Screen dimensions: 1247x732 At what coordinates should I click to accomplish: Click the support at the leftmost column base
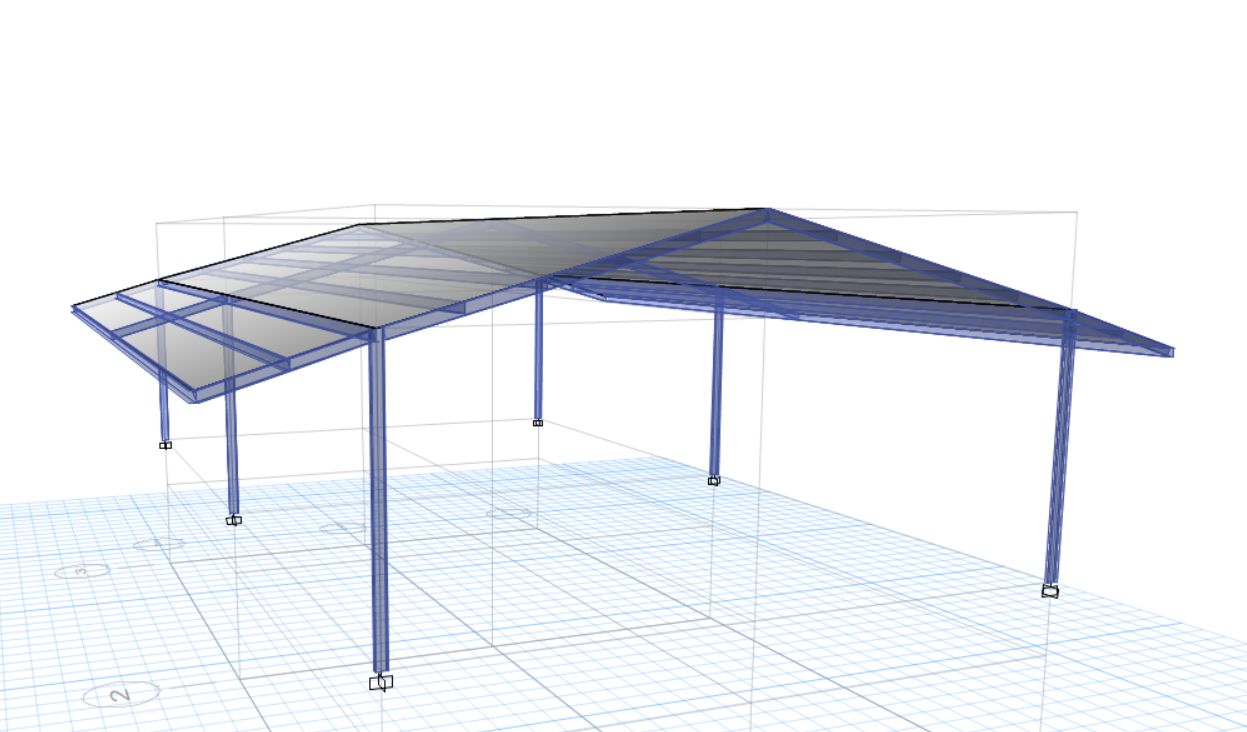[x=165, y=445]
